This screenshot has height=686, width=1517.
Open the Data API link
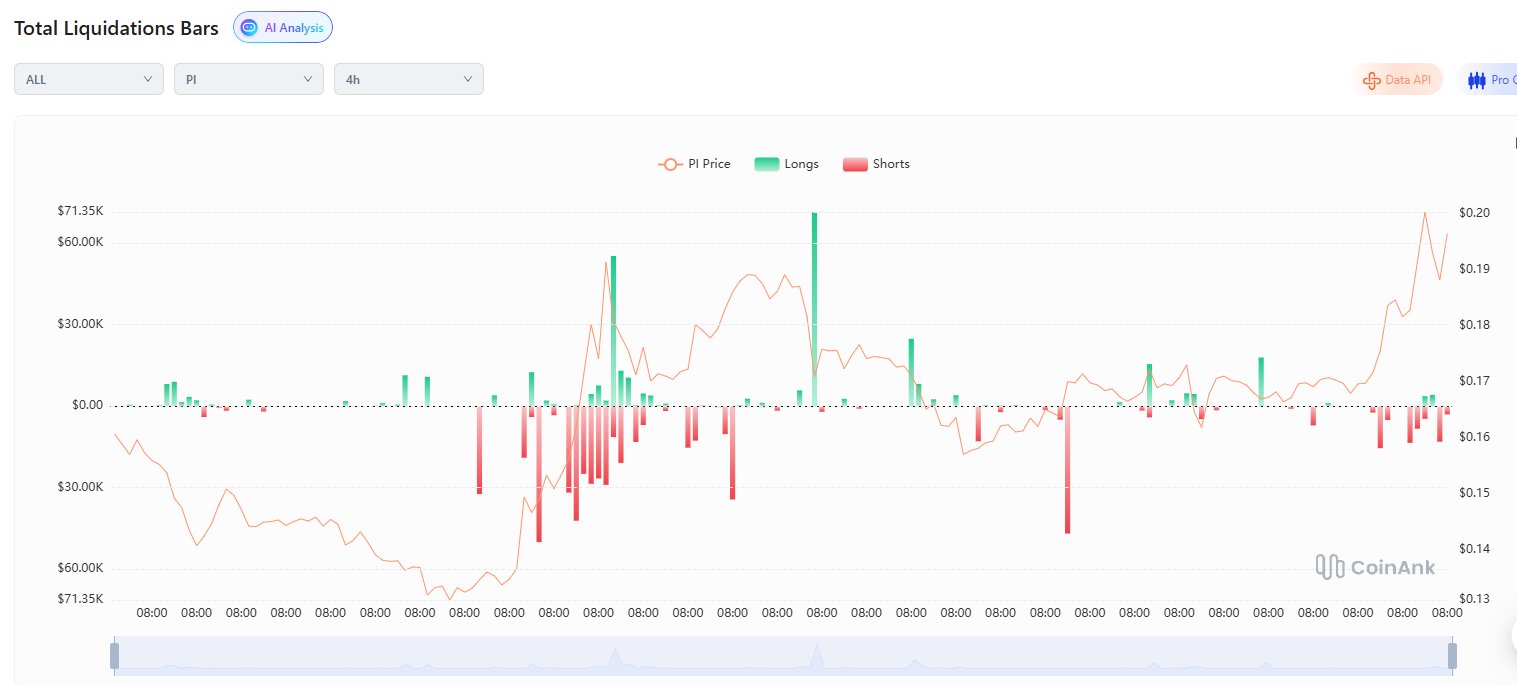click(1407, 80)
